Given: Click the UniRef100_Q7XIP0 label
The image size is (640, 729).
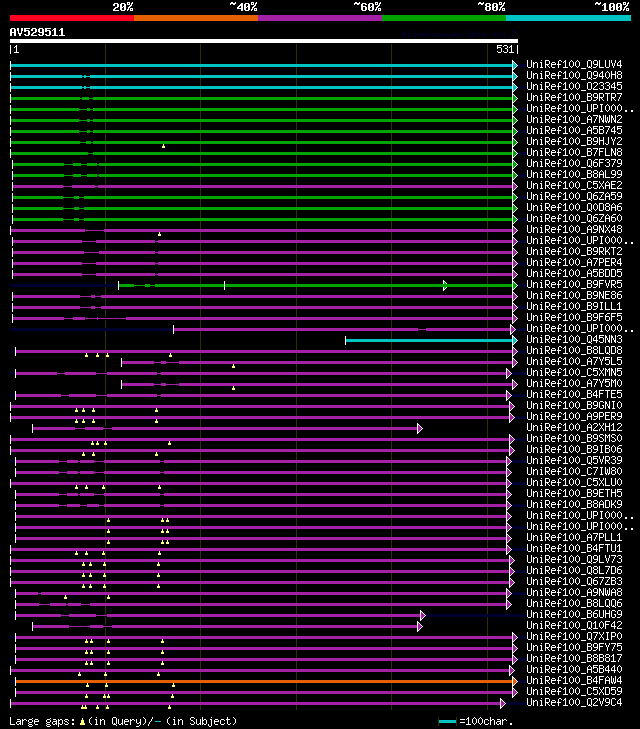Looking at the screenshot, I should point(574,636).
